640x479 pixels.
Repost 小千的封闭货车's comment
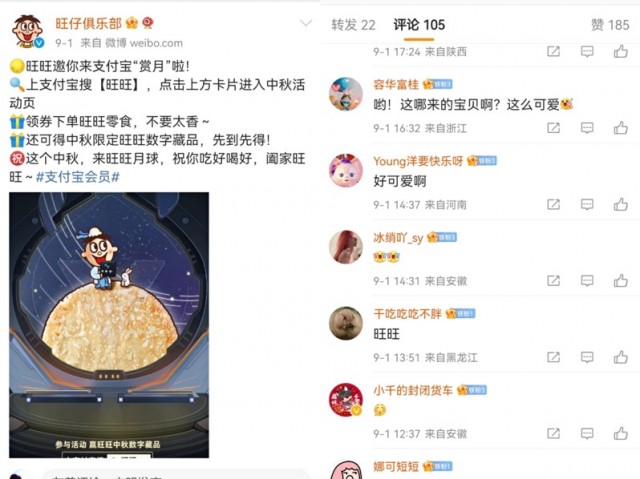553,433
